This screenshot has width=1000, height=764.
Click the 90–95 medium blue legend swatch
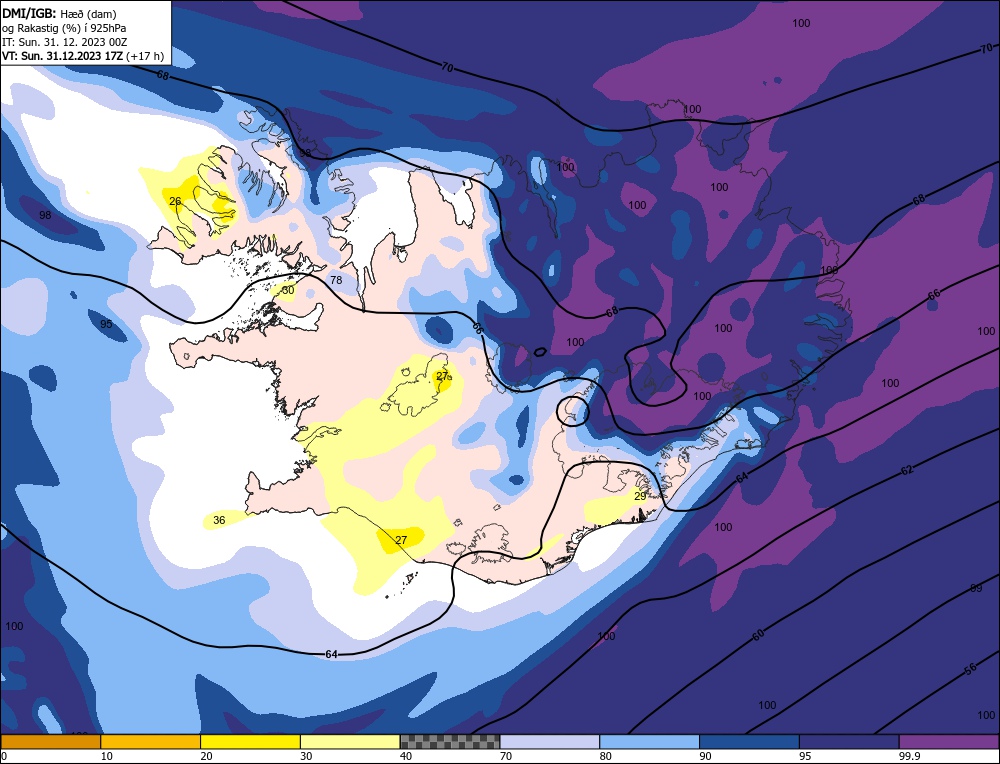pyautogui.click(x=749, y=742)
